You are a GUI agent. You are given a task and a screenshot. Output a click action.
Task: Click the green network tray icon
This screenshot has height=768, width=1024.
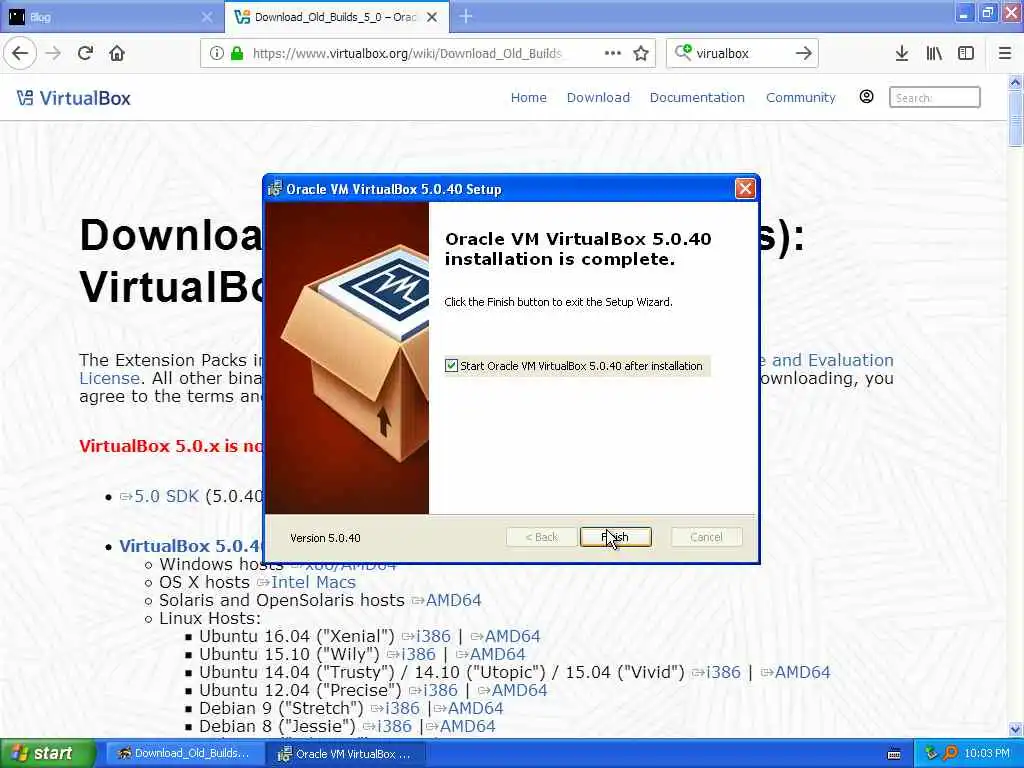(932, 753)
